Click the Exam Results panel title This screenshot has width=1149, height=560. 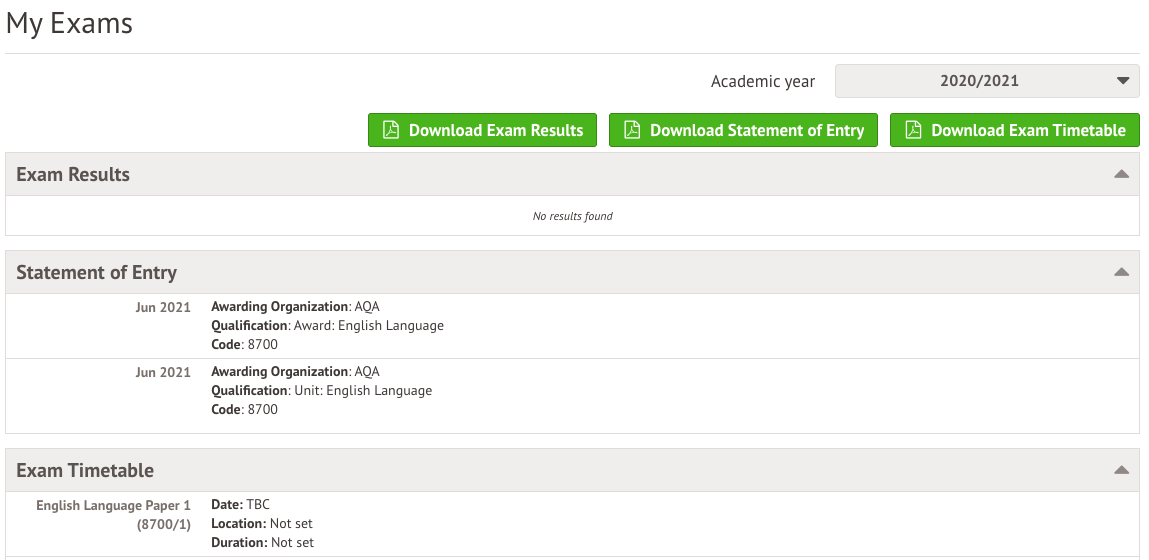(x=73, y=174)
